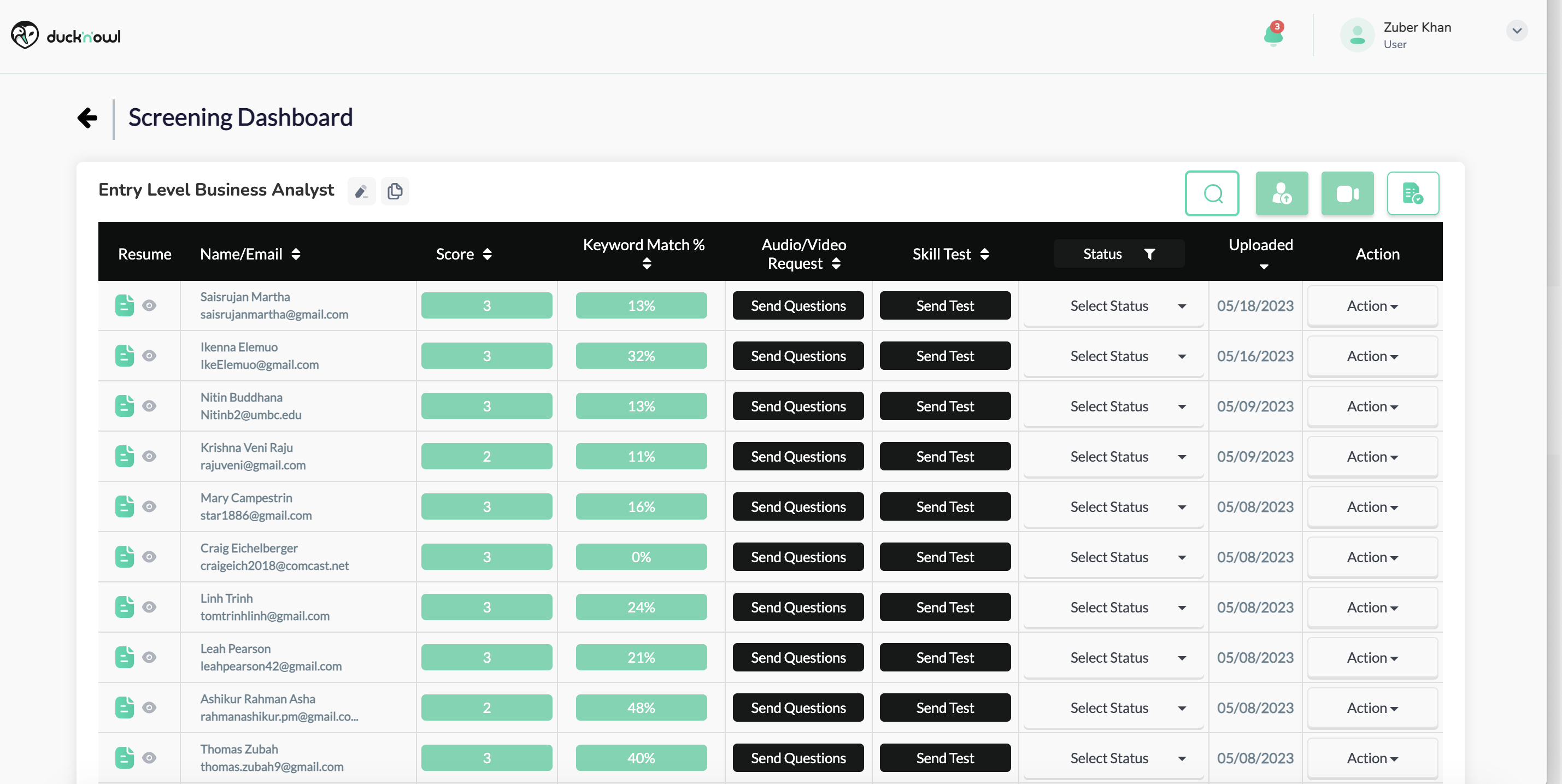This screenshot has width=1562, height=784.
Task: Click the copy icon beside Entry Level Business Analyst
Action: [395, 192]
